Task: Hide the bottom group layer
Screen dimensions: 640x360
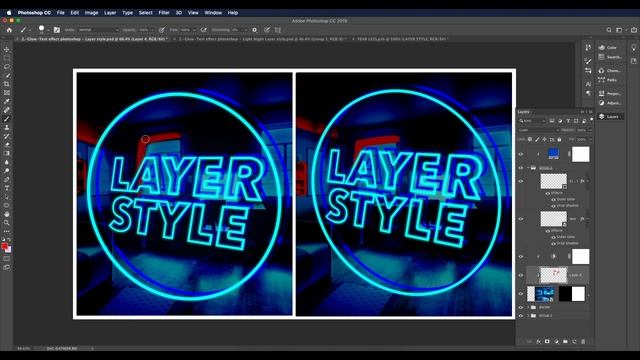Action: [x=521, y=316]
